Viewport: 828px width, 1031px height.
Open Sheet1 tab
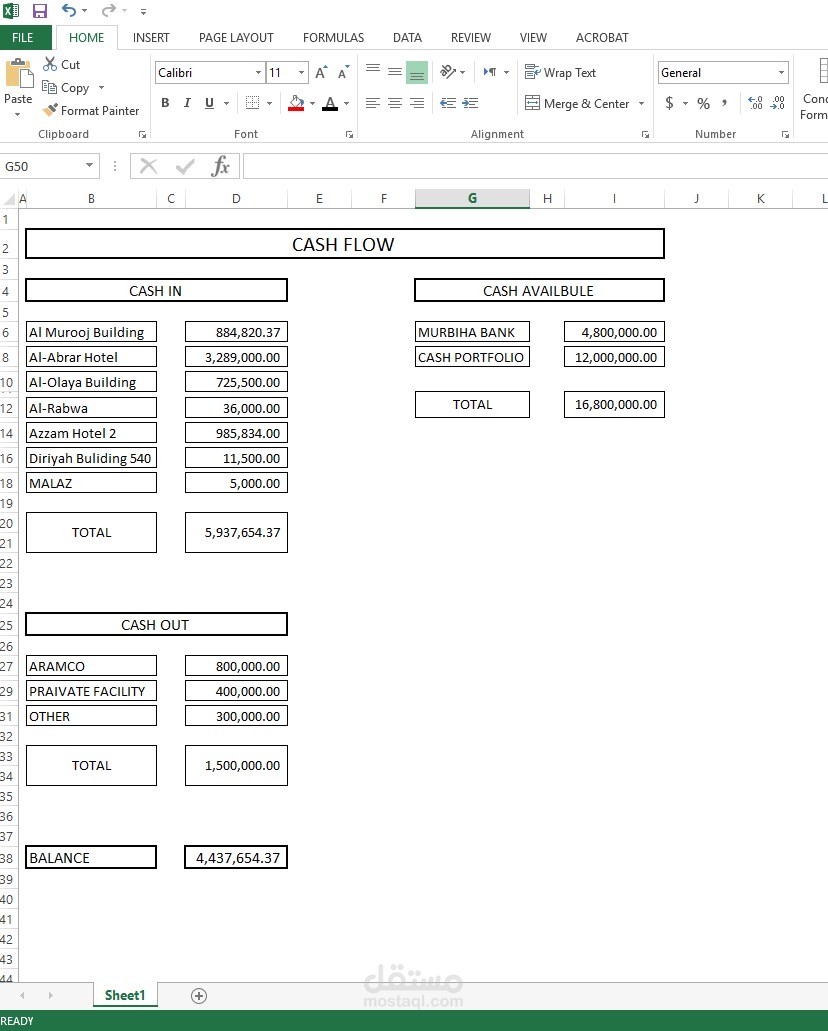point(125,995)
